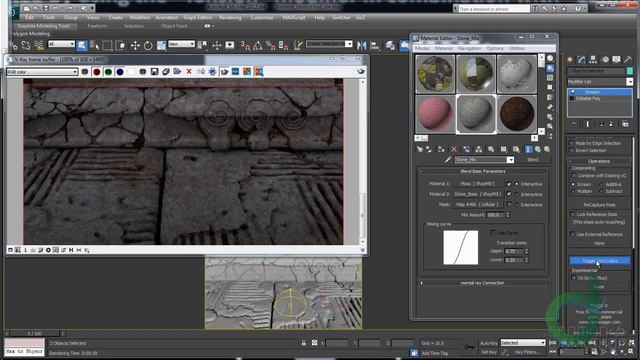
Task: Toggle selection lock padlock in status bar
Action: click(304, 343)
